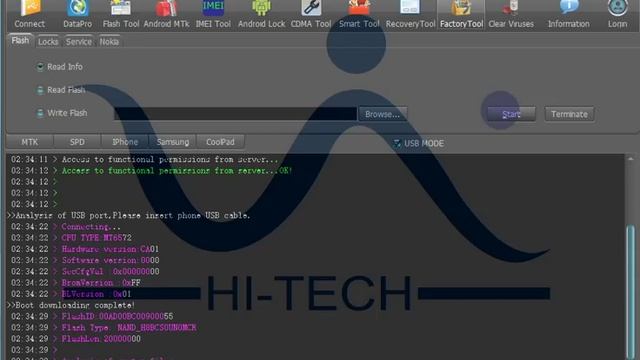The image size is (640, 360).
Task: Open the Clear Viruses tool
Action: [x=511, y=14]
